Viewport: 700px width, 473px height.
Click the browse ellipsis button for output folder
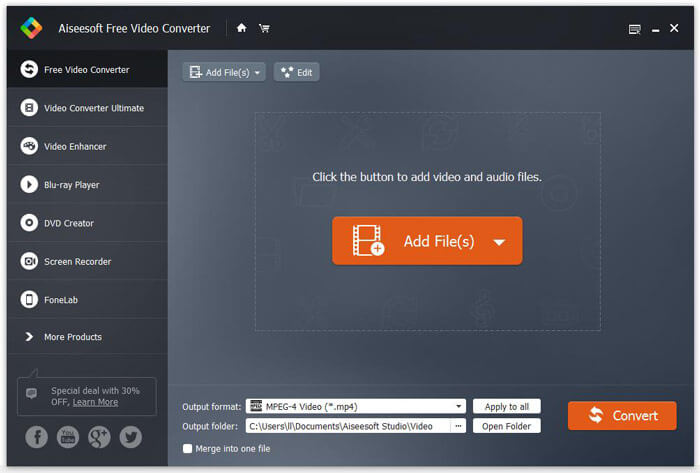(x=458, y=426)
